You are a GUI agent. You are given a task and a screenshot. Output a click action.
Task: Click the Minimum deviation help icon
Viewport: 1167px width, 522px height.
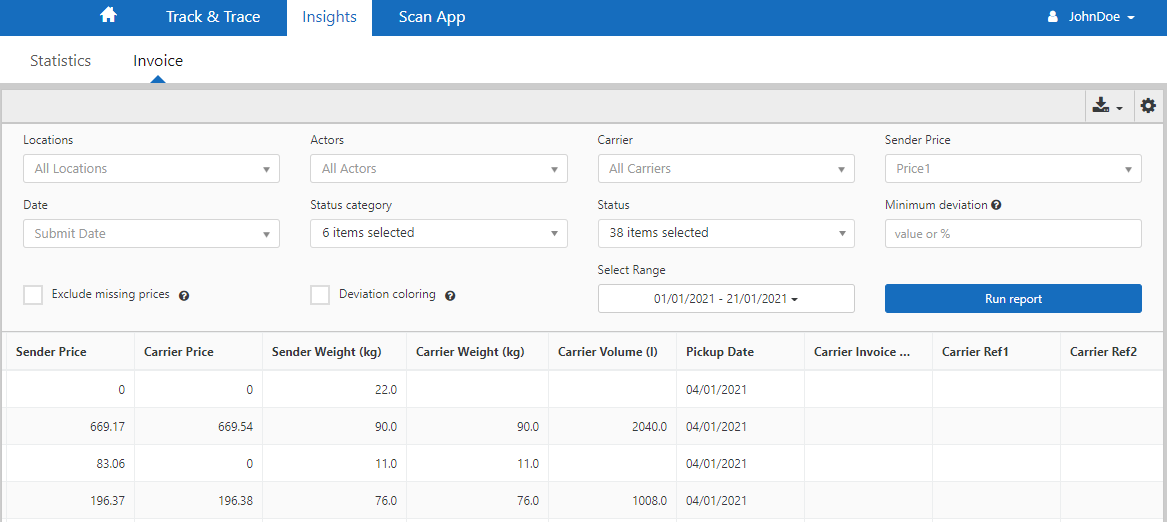[996, 205]
